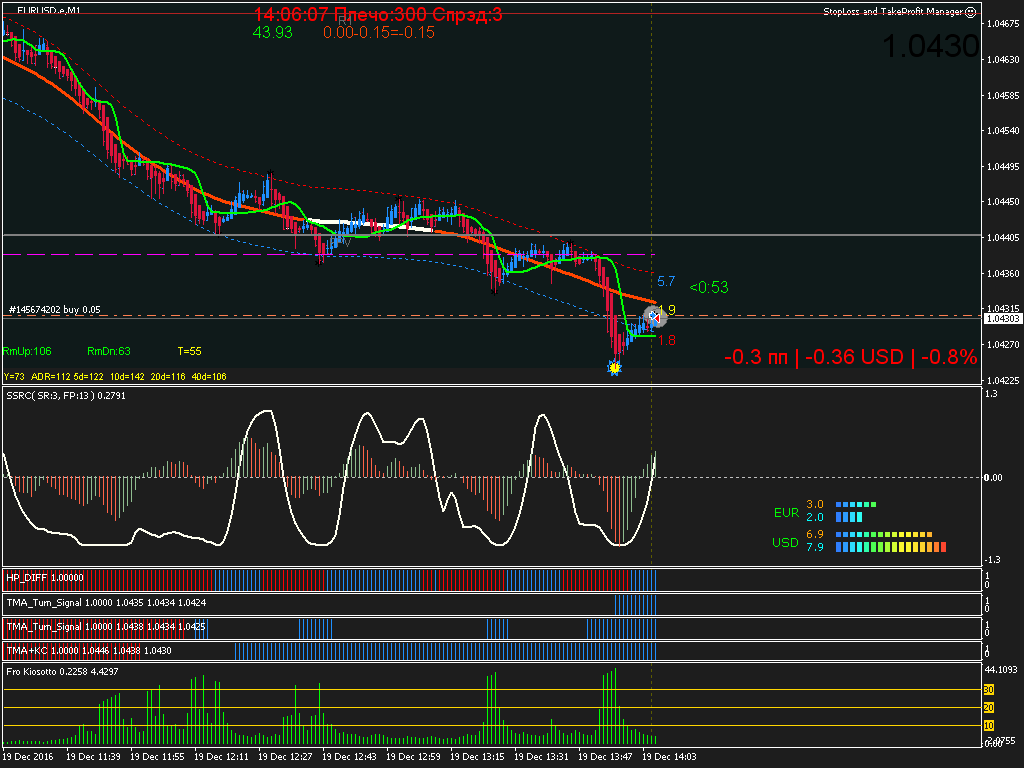Screen dimensions: 1024x768
Task: Click the 'RmUp:106' label
Action: (x=27, y=351)
